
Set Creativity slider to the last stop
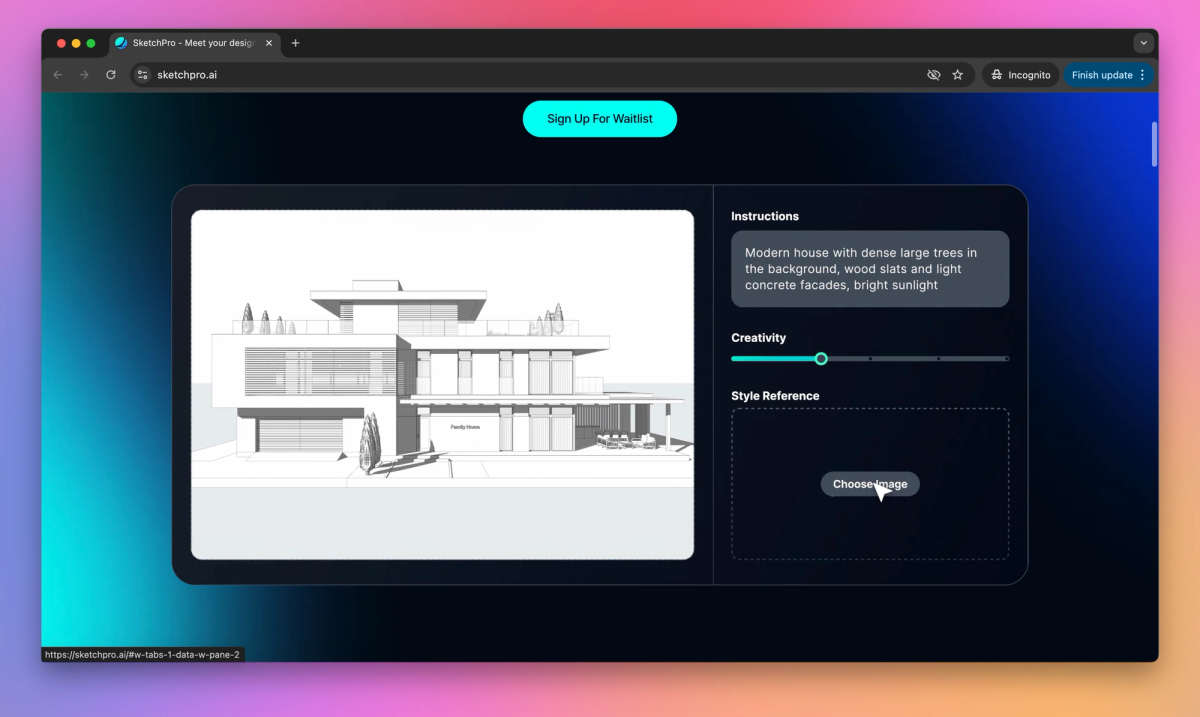1006,358
